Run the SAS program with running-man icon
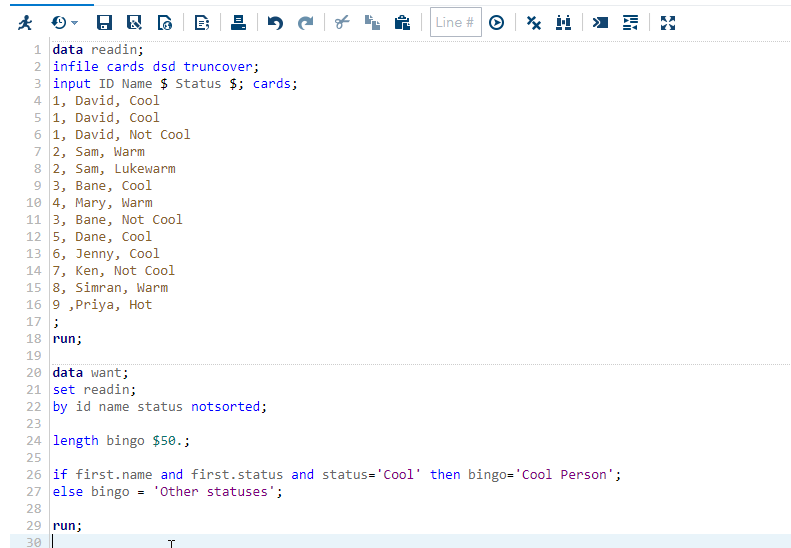 click(26, 22)
